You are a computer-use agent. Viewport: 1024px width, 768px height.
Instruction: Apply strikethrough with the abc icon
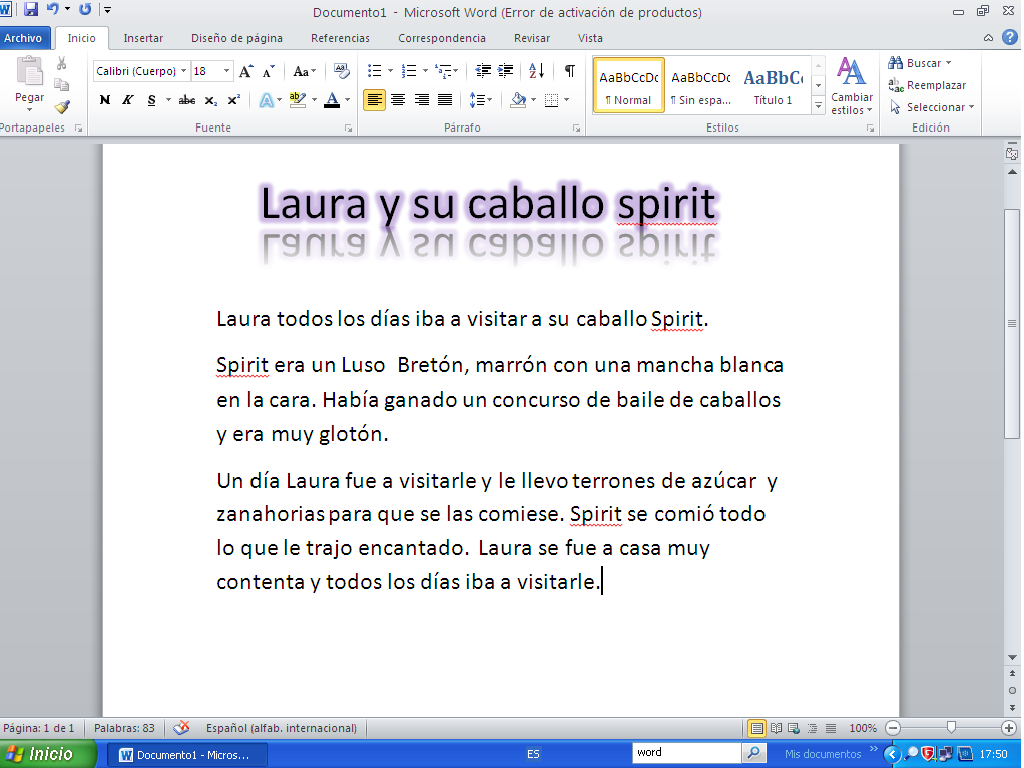[x=186, y=100]
